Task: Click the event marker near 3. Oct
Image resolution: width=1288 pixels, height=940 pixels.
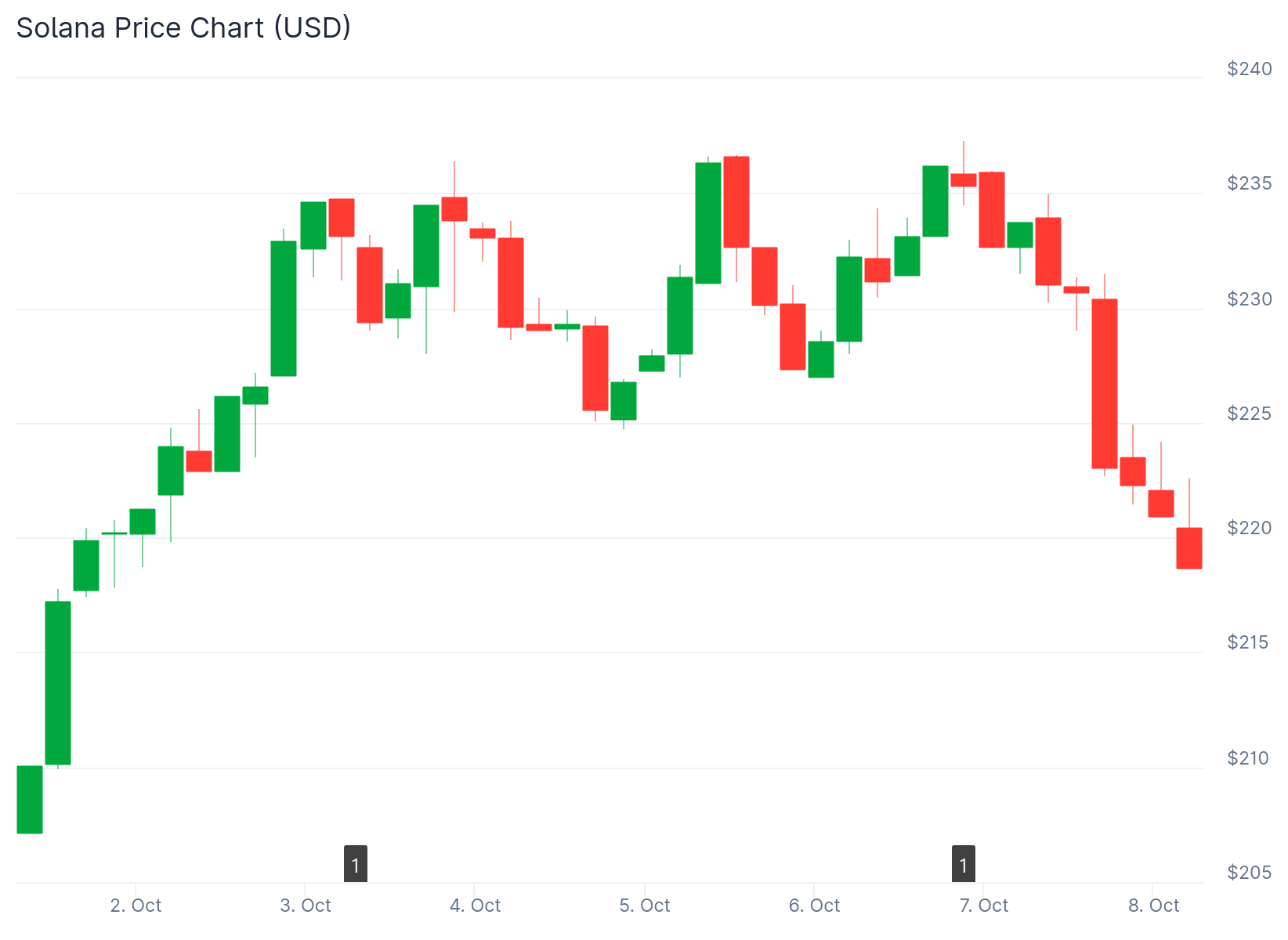Action: click(356, 864)
